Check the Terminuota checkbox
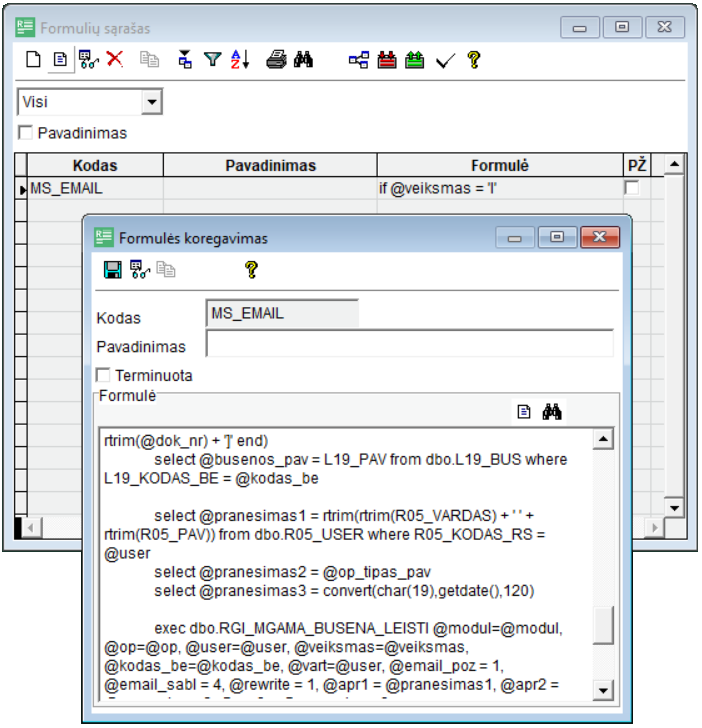The height and width of the screenshot is (728, 702). coord(103,376)
